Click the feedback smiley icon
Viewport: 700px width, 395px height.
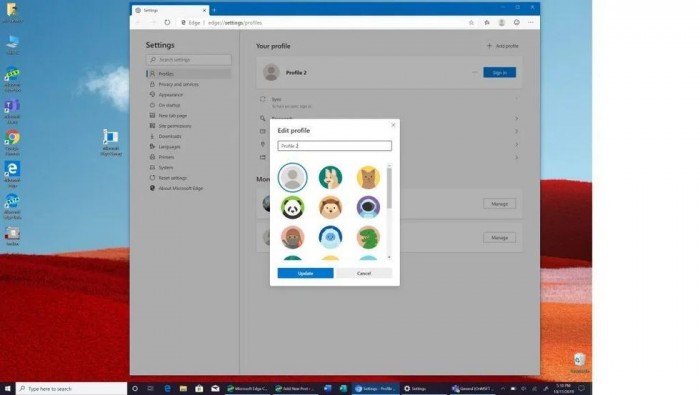(517, 22)
